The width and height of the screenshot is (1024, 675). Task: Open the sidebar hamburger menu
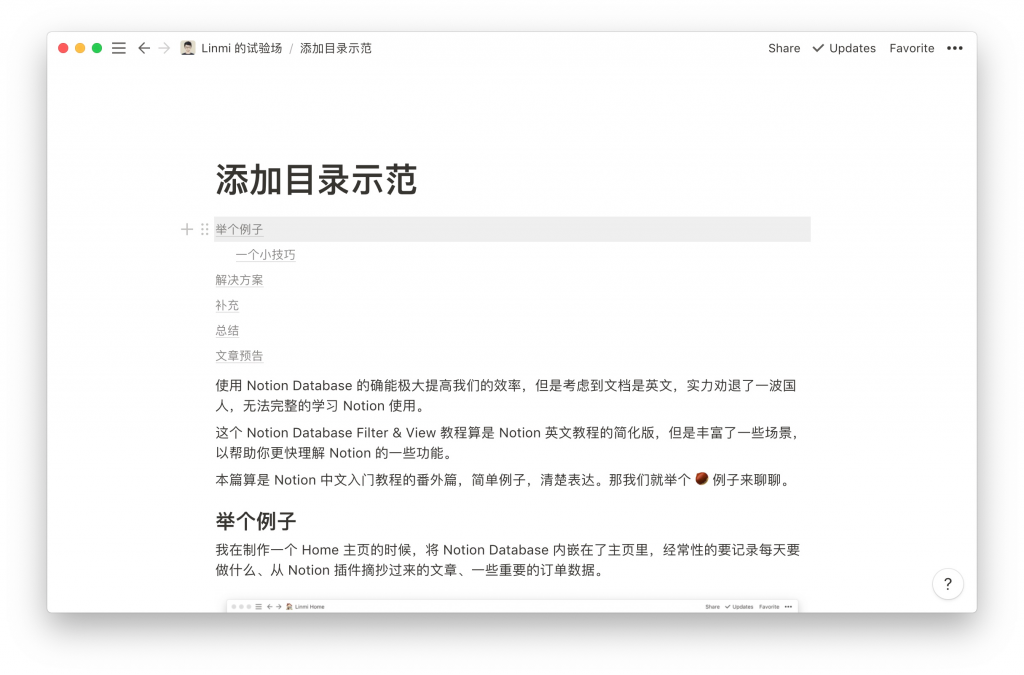118,48
